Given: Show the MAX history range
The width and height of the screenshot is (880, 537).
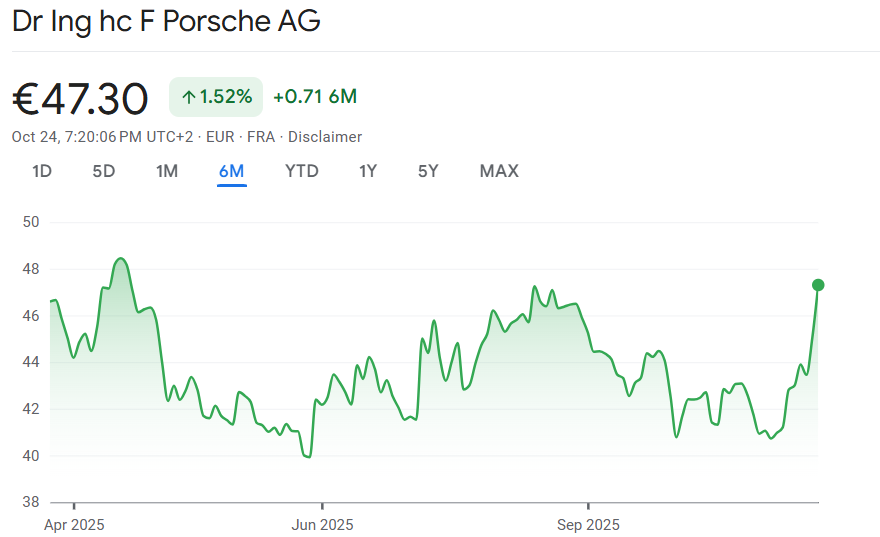Looking at the screenshot, I should point(499,171).
